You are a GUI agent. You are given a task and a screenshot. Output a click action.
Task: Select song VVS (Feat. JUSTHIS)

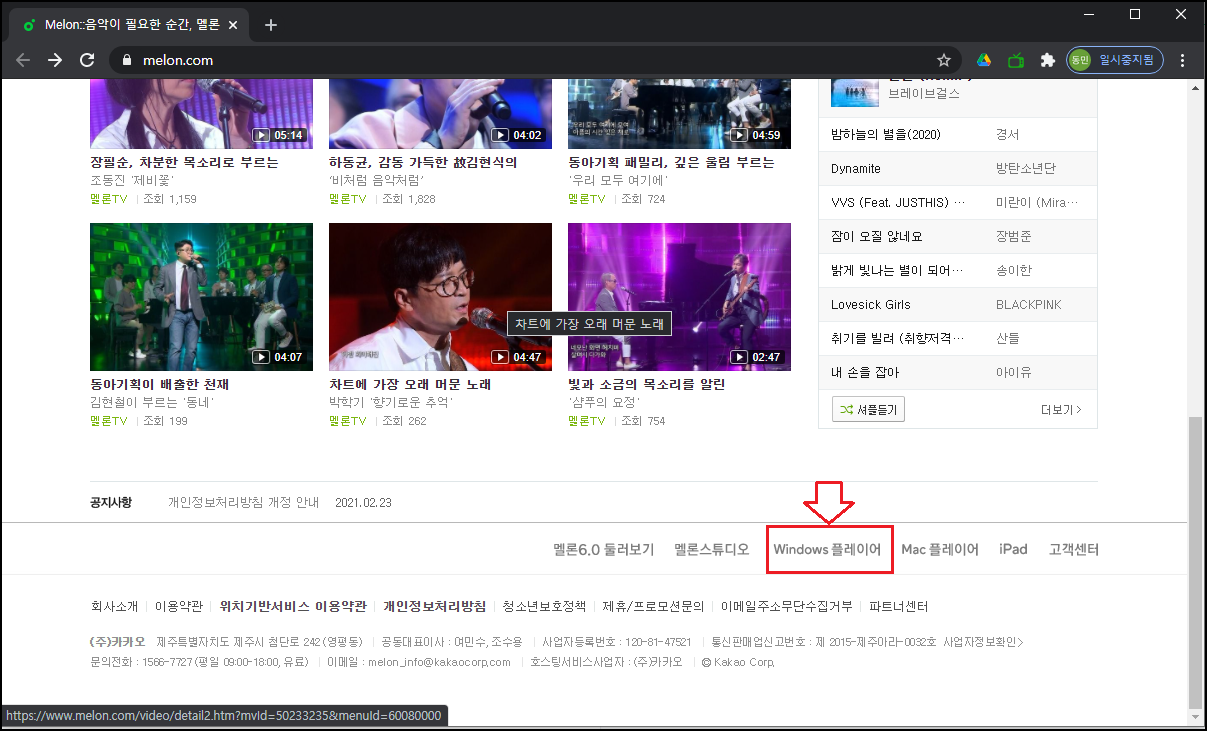click(x=898, y=203)
